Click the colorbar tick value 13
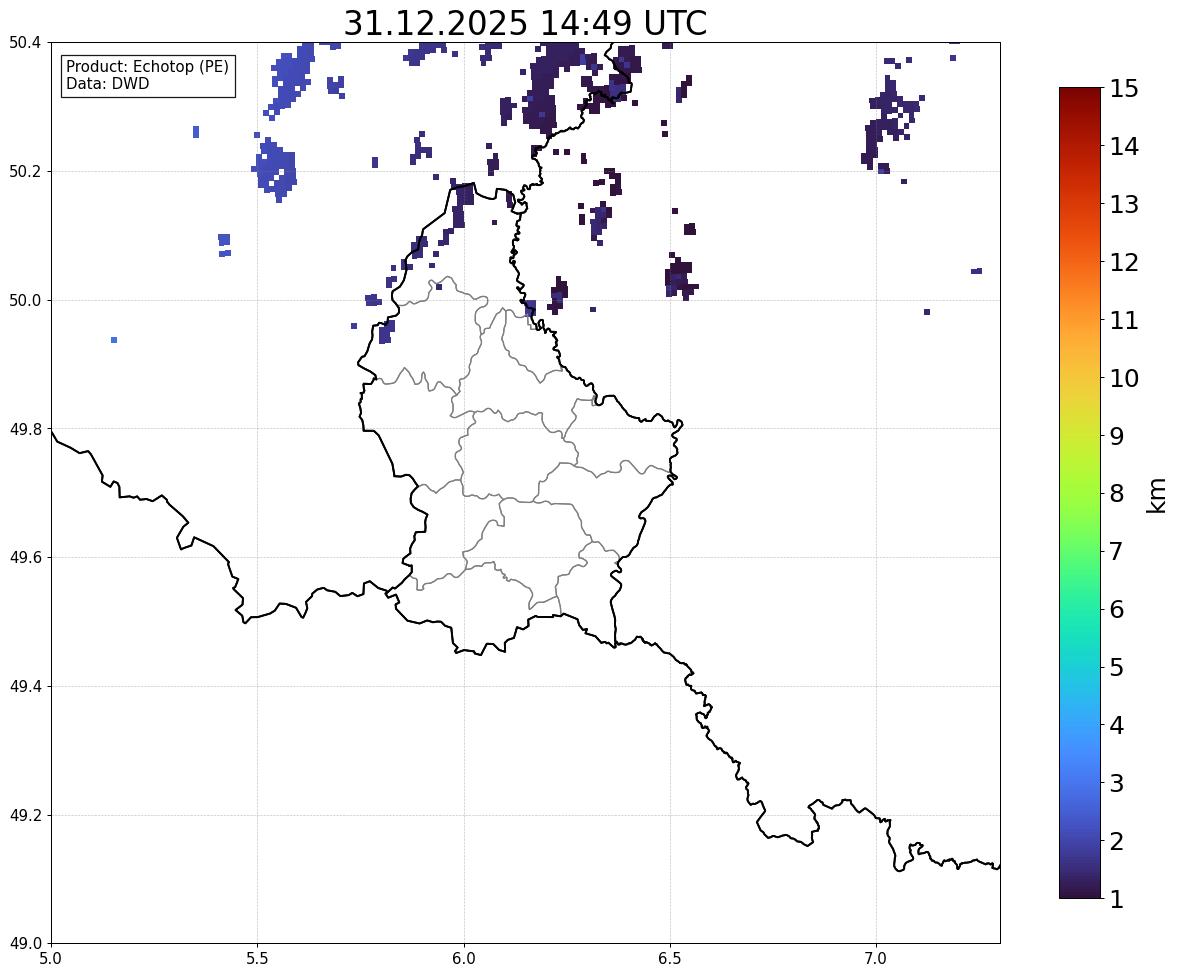Image resolution: width=1178 pixels, height=976 pixels. pyautogui.click(x=1124, y=204)
